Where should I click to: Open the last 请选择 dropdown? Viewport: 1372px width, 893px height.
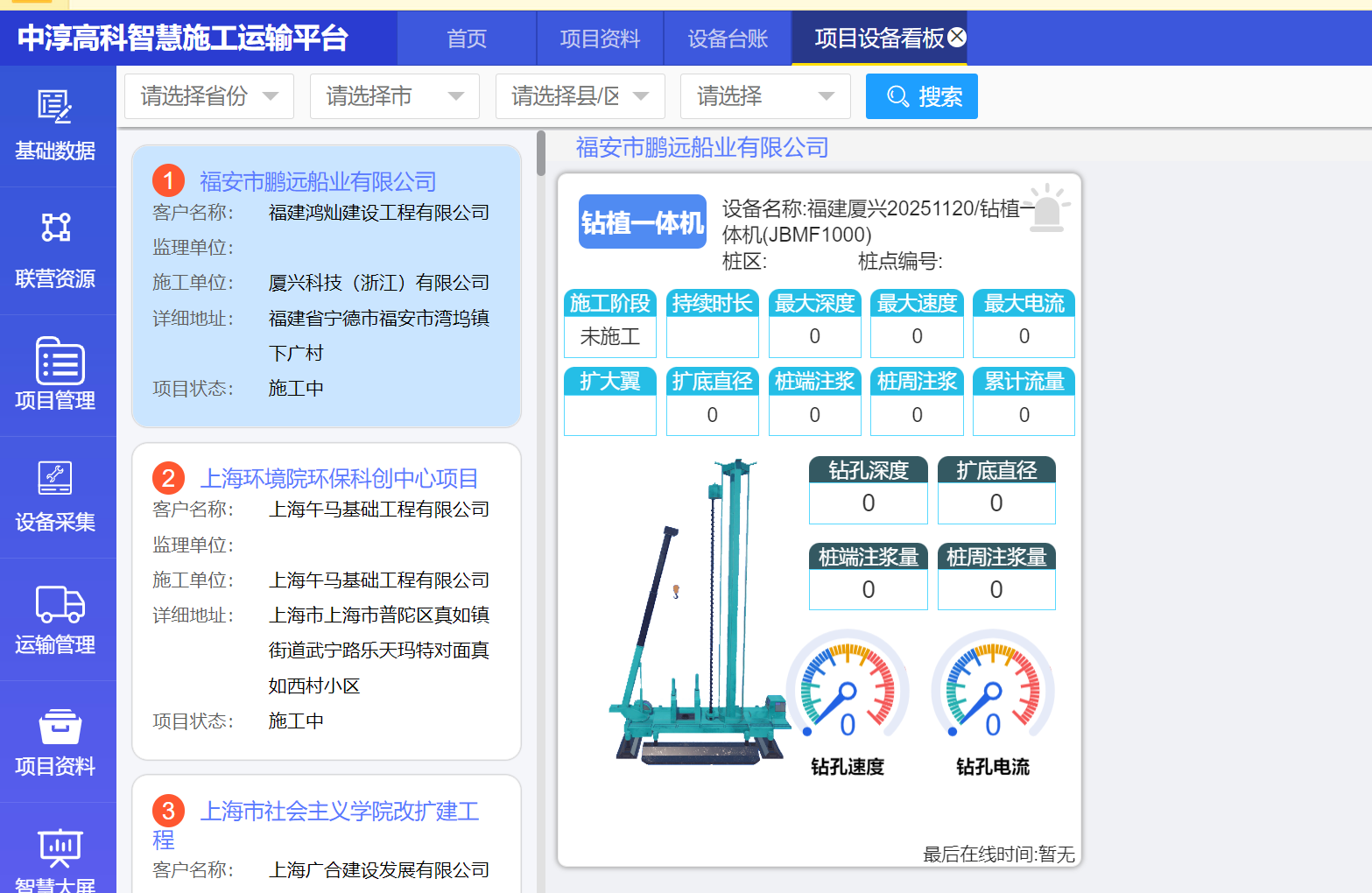pos(764,96)
